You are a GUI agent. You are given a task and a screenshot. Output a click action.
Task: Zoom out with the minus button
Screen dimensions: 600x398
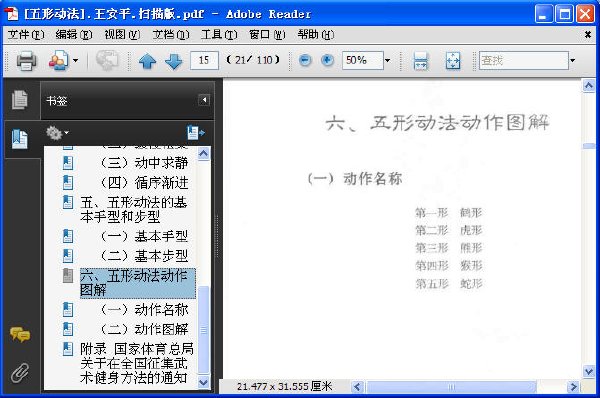(x=305, y=60)
